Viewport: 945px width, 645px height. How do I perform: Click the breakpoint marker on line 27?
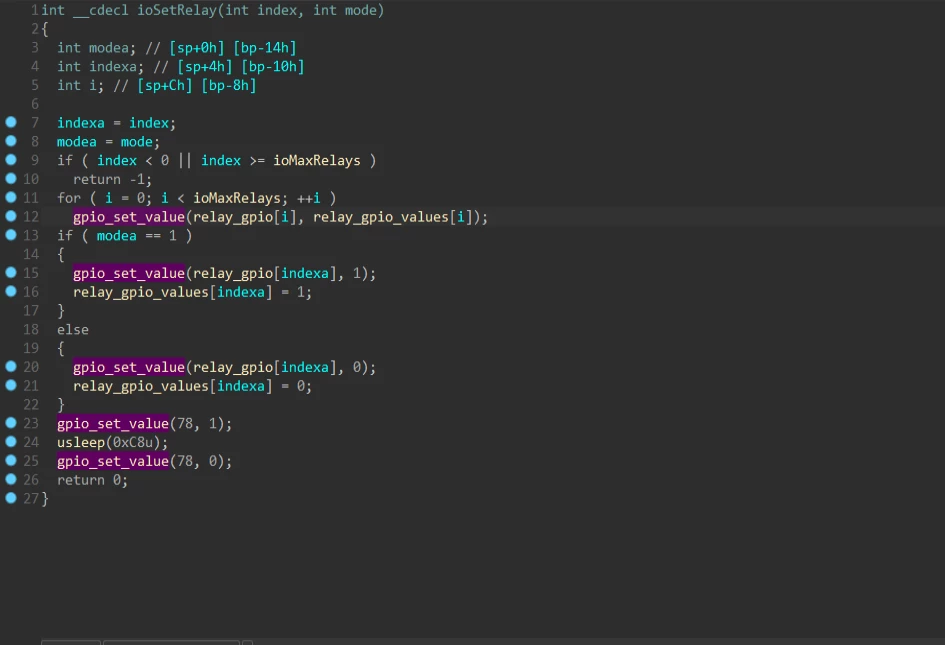tap(10, 498)
